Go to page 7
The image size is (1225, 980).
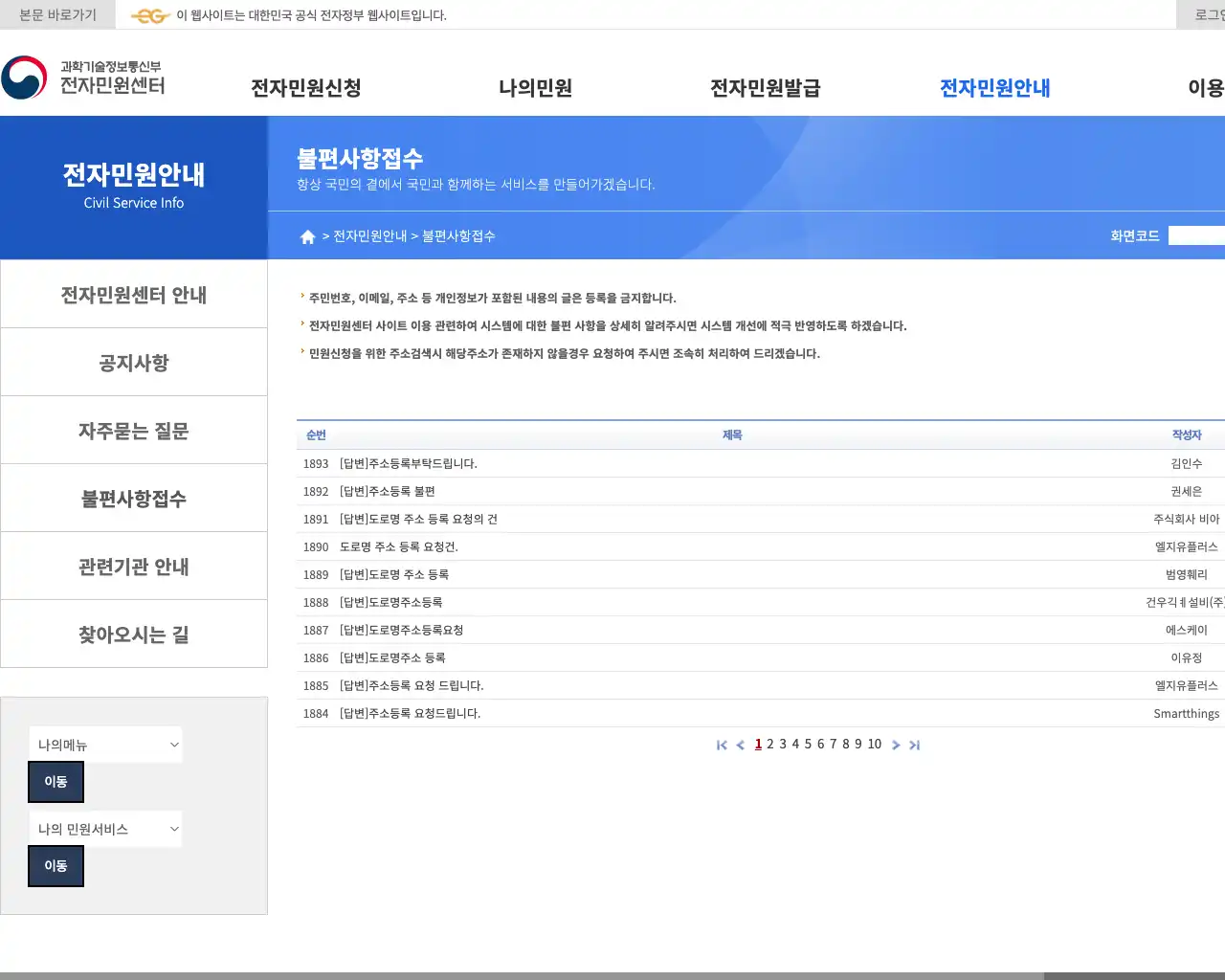coord(833,744)
